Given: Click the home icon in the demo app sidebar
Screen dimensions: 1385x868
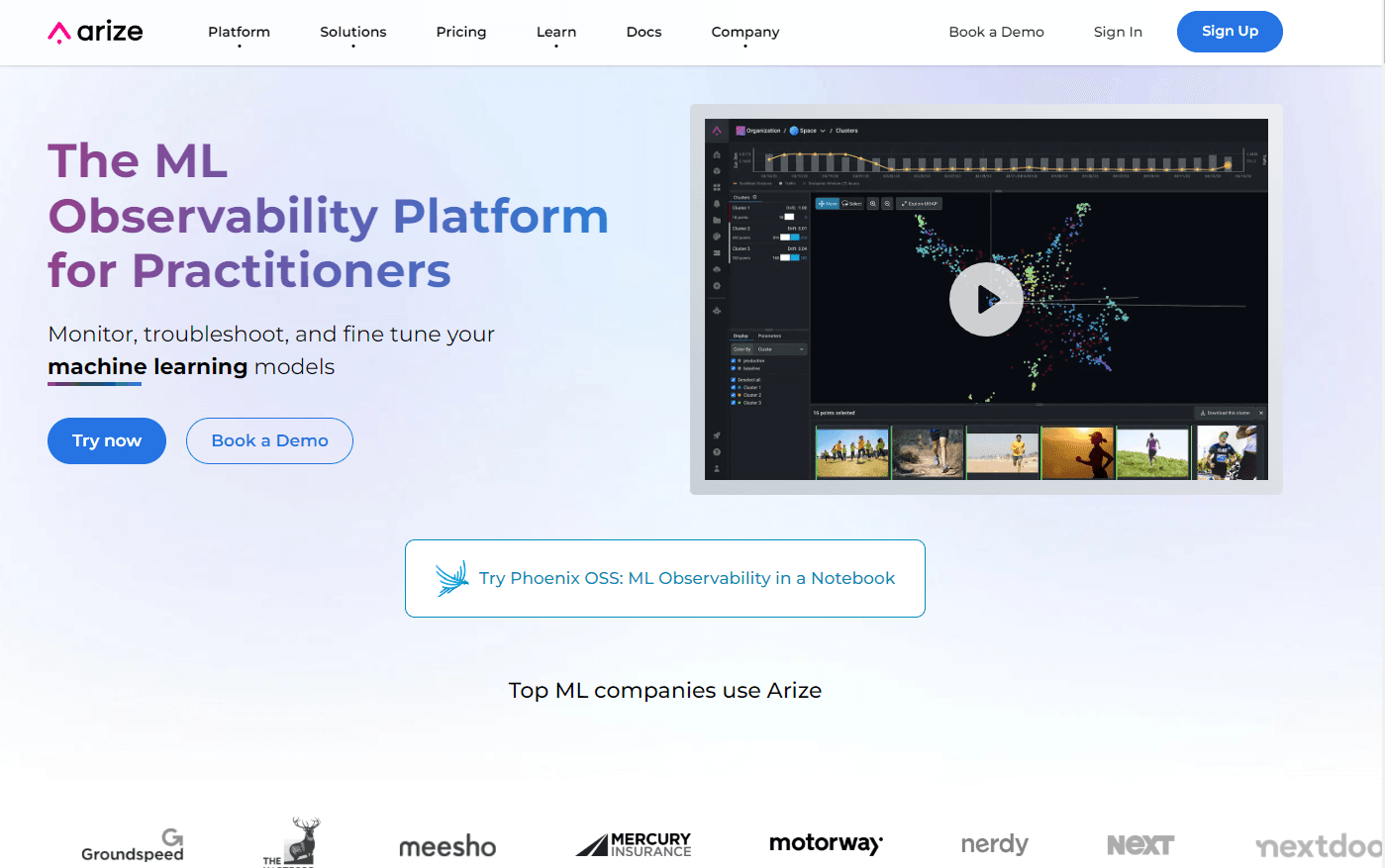Looking at the screenshot, I should tap(717, 154).
